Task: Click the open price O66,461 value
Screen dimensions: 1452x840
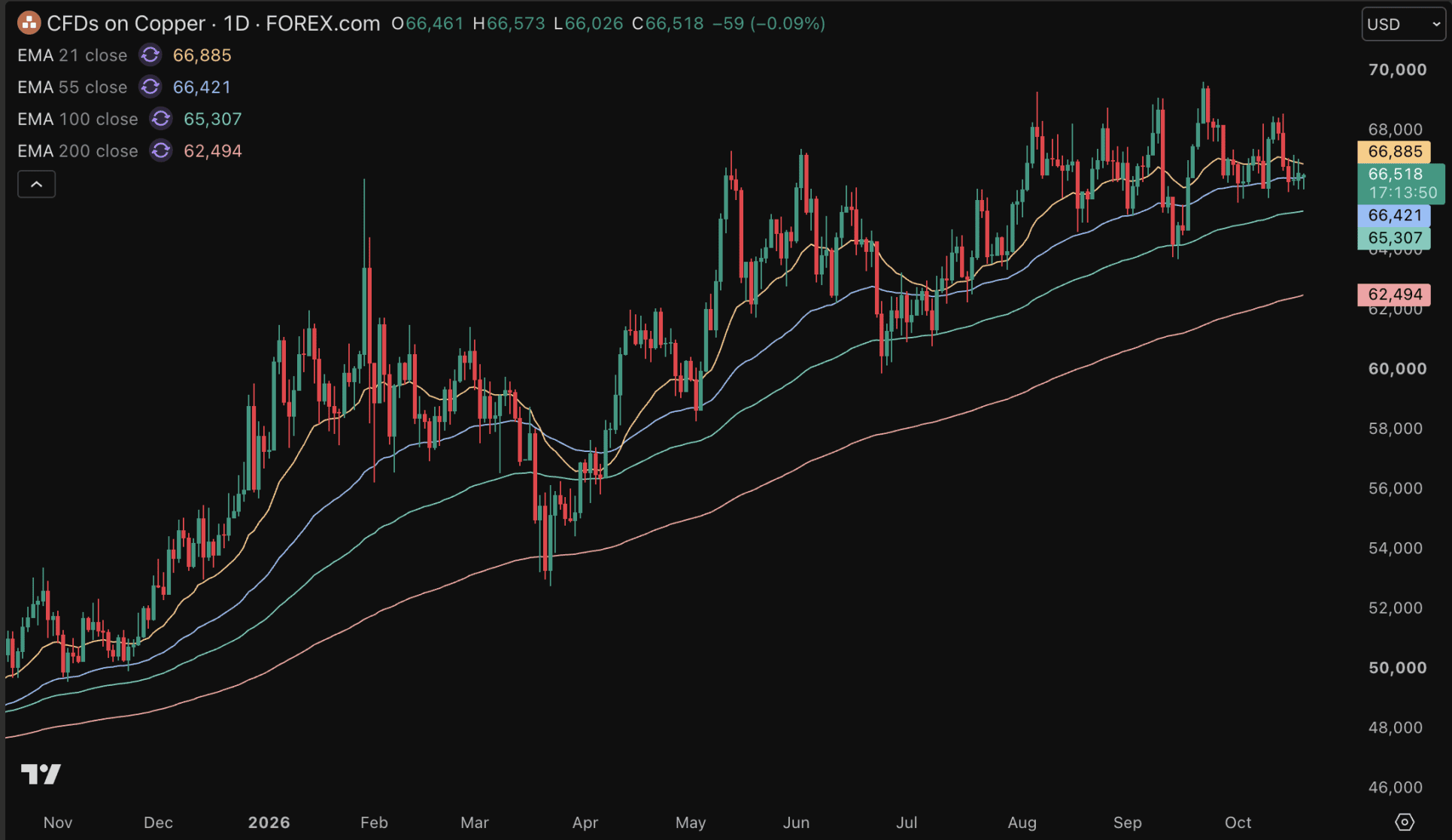Action: [x=428, y=23]
